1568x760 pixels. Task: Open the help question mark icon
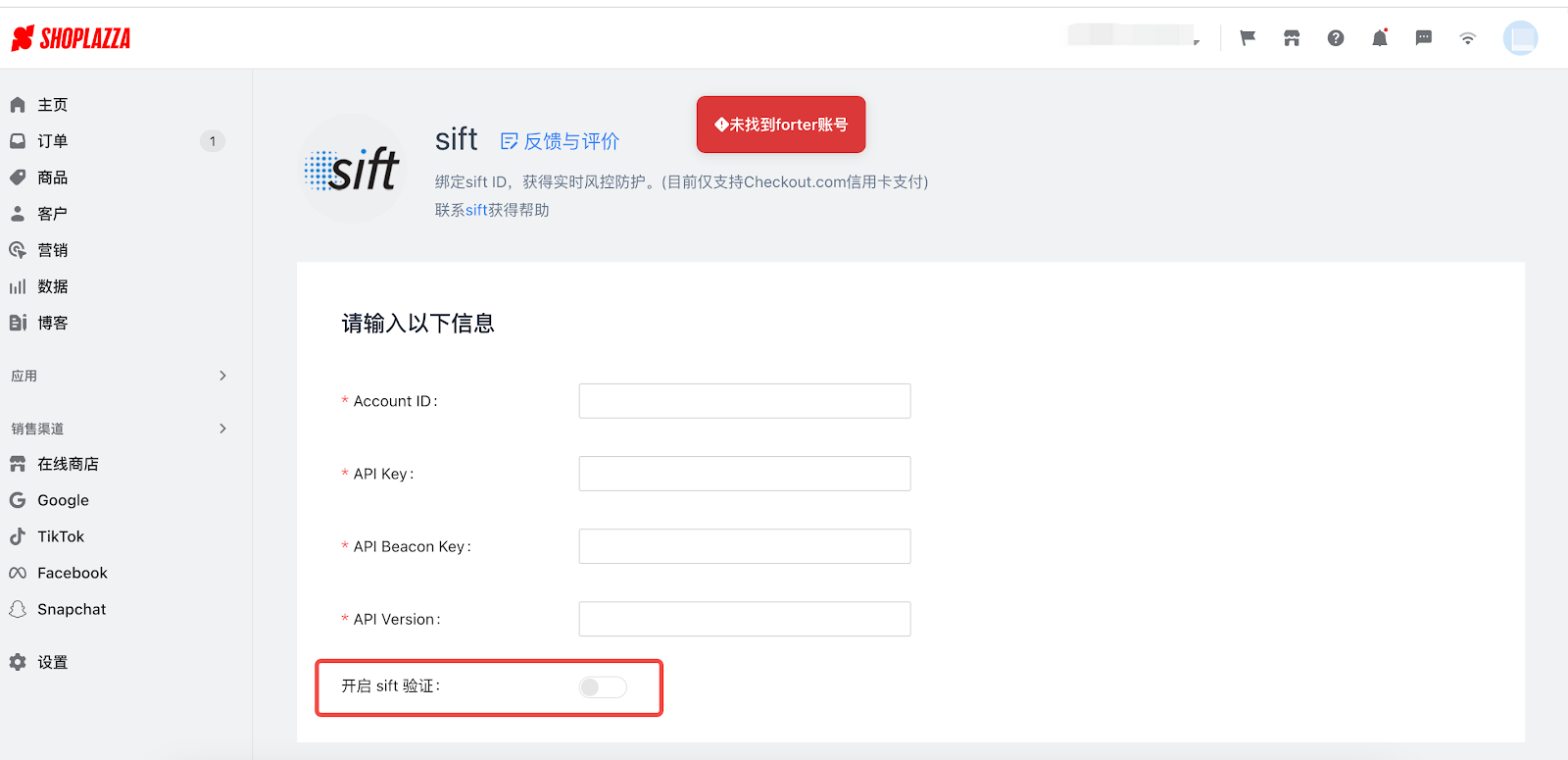pos(1336,38)
